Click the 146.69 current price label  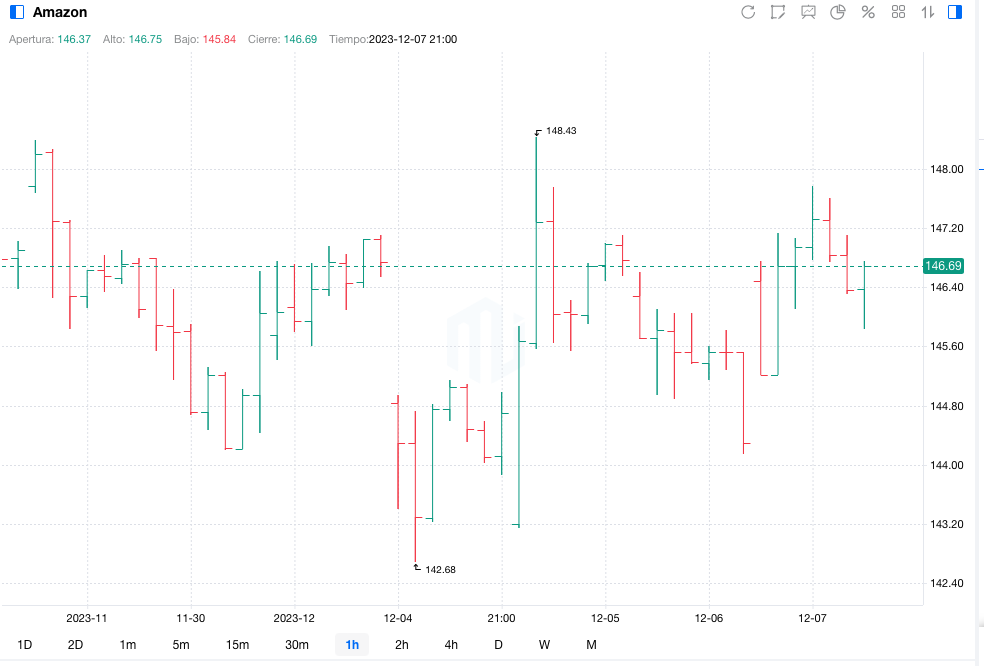943,266
